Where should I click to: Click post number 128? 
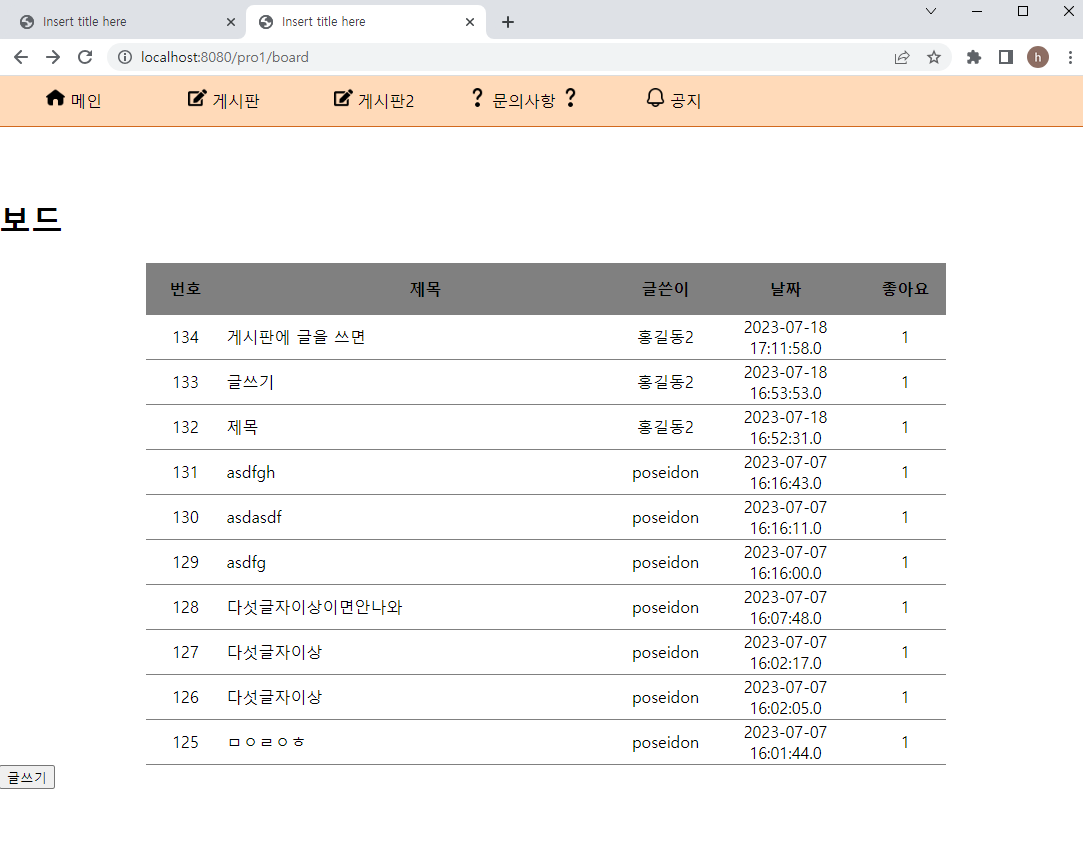[185, 607]
